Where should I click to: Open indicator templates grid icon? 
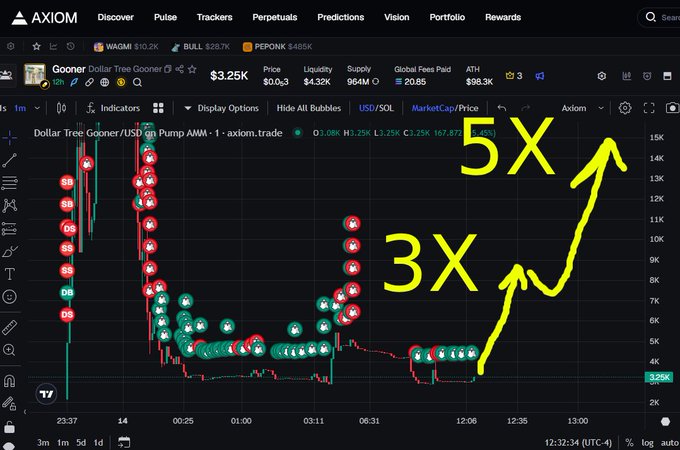click(158, 108)
